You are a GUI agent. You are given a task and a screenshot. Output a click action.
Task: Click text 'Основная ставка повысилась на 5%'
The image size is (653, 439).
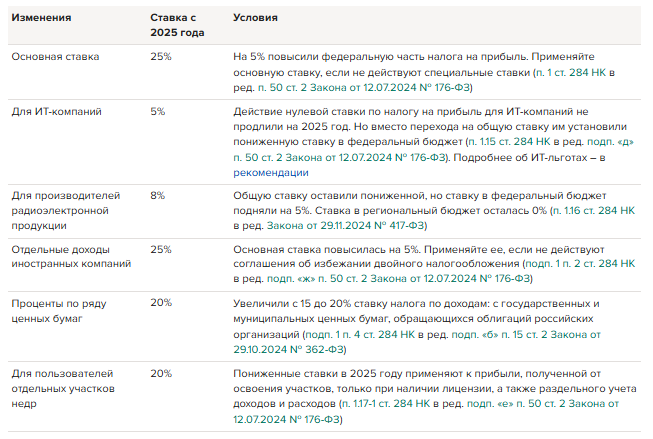click(326, 249)
